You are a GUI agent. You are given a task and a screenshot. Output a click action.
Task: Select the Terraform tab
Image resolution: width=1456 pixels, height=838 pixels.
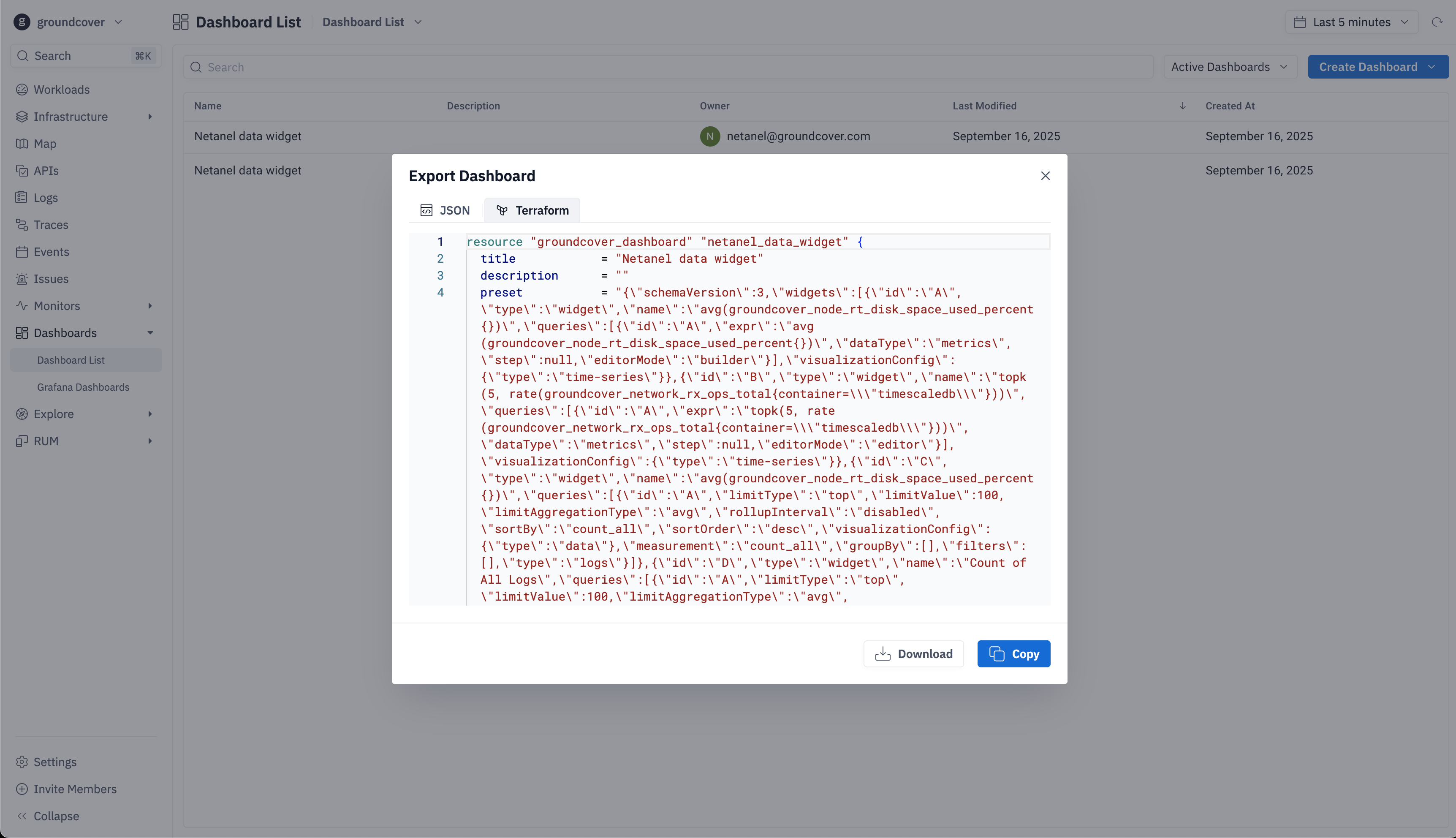532,211
